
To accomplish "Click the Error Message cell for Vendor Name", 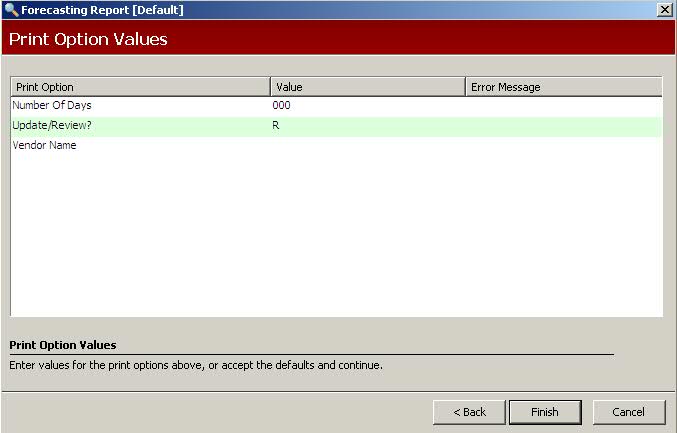I will [x=563, y=145].
